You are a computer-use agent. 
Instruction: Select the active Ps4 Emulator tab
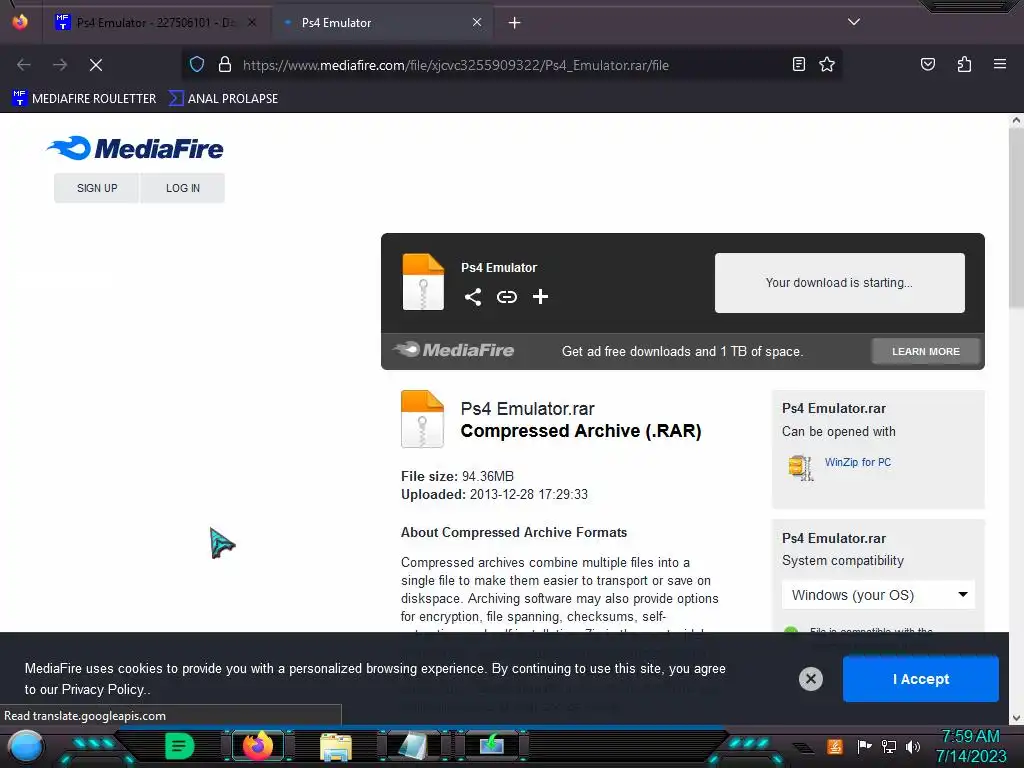pyautogui.click(x=382, y=23)
